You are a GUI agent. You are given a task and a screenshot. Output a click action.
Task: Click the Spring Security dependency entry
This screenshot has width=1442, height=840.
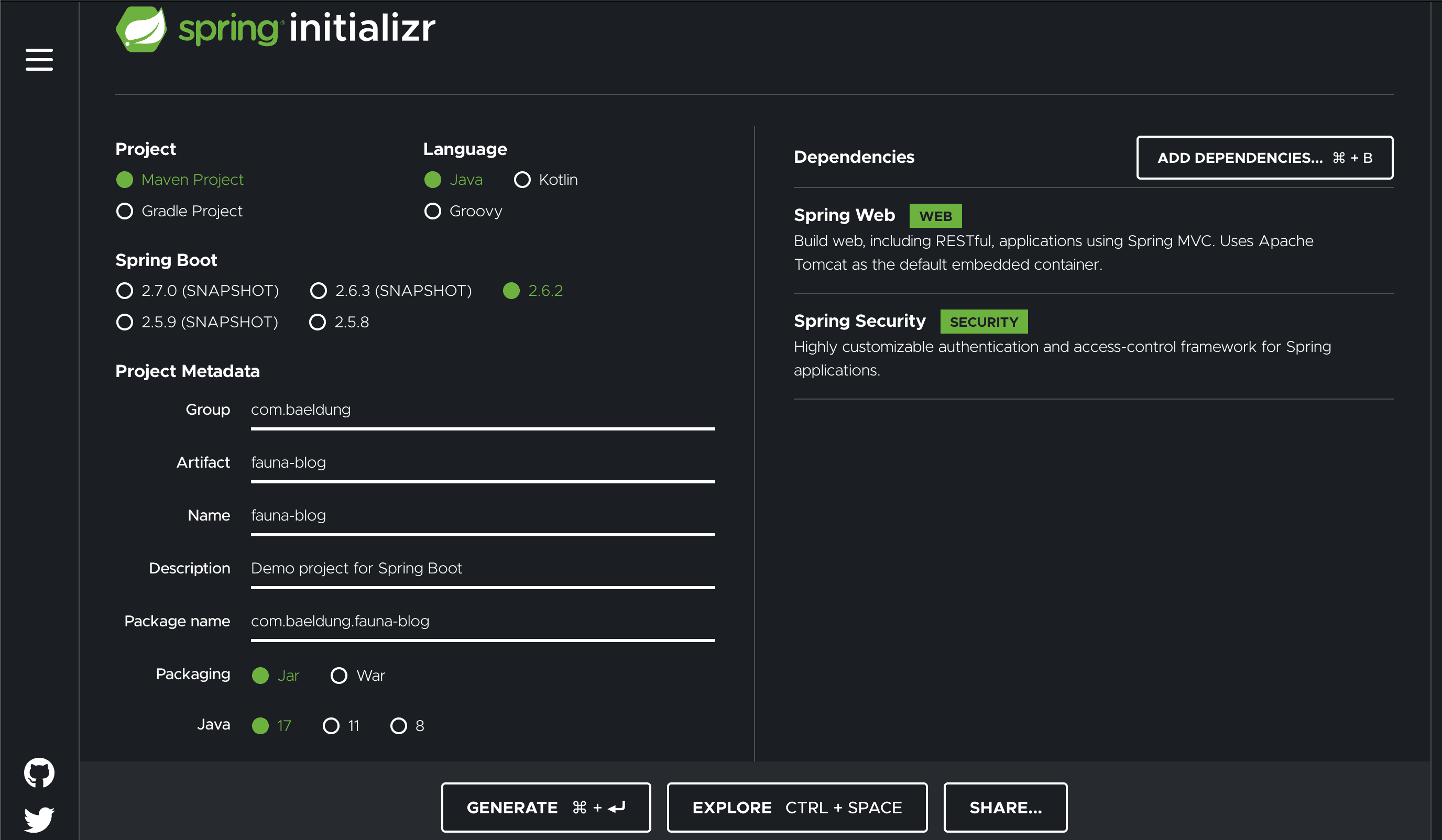coord(859,321)
